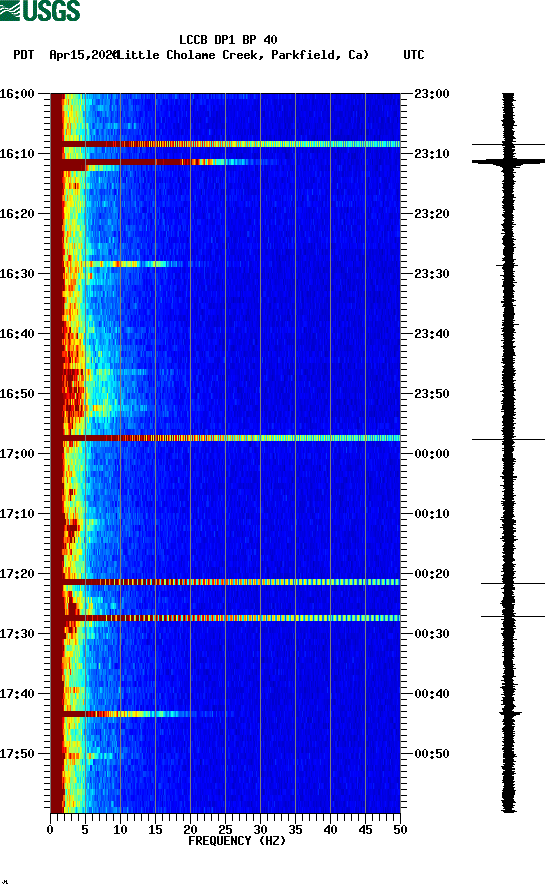Select the title text 'LCCB DP1 BP 40'
Viewport: 552px width, 893px height.
(x=228, y=40)
